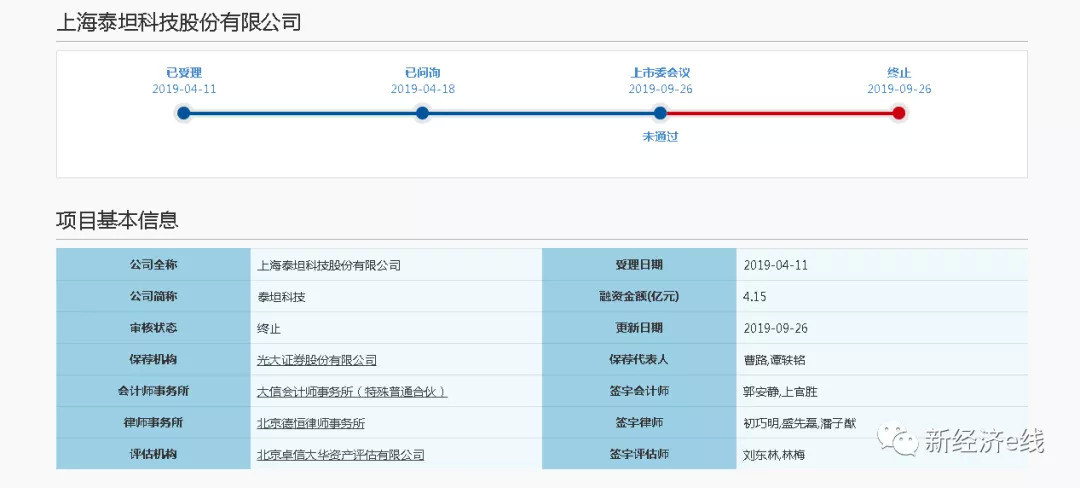Click the red 终止 timeline dot
Image resolution: width=1080 pixels, height=488 pixels.
pos(898,113)
